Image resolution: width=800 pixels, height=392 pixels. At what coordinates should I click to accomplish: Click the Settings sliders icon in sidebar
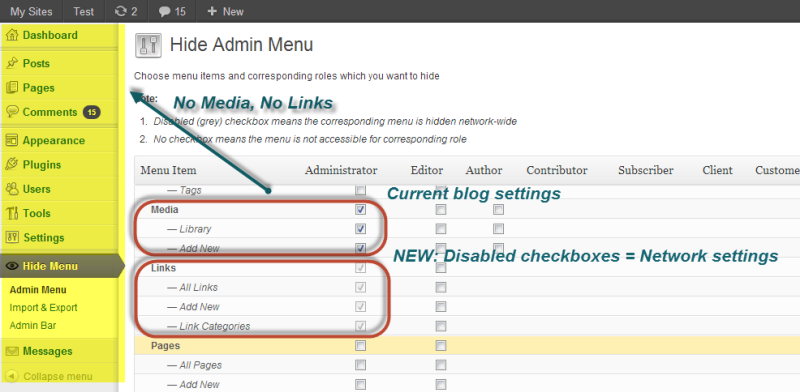tap(12, 237)
